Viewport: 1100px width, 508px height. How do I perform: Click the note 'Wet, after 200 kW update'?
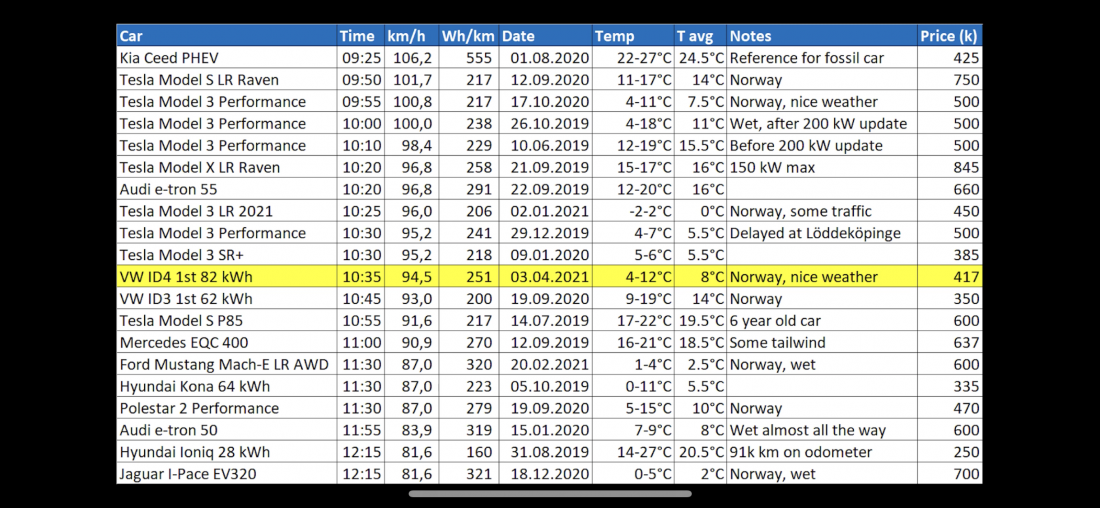819,124
